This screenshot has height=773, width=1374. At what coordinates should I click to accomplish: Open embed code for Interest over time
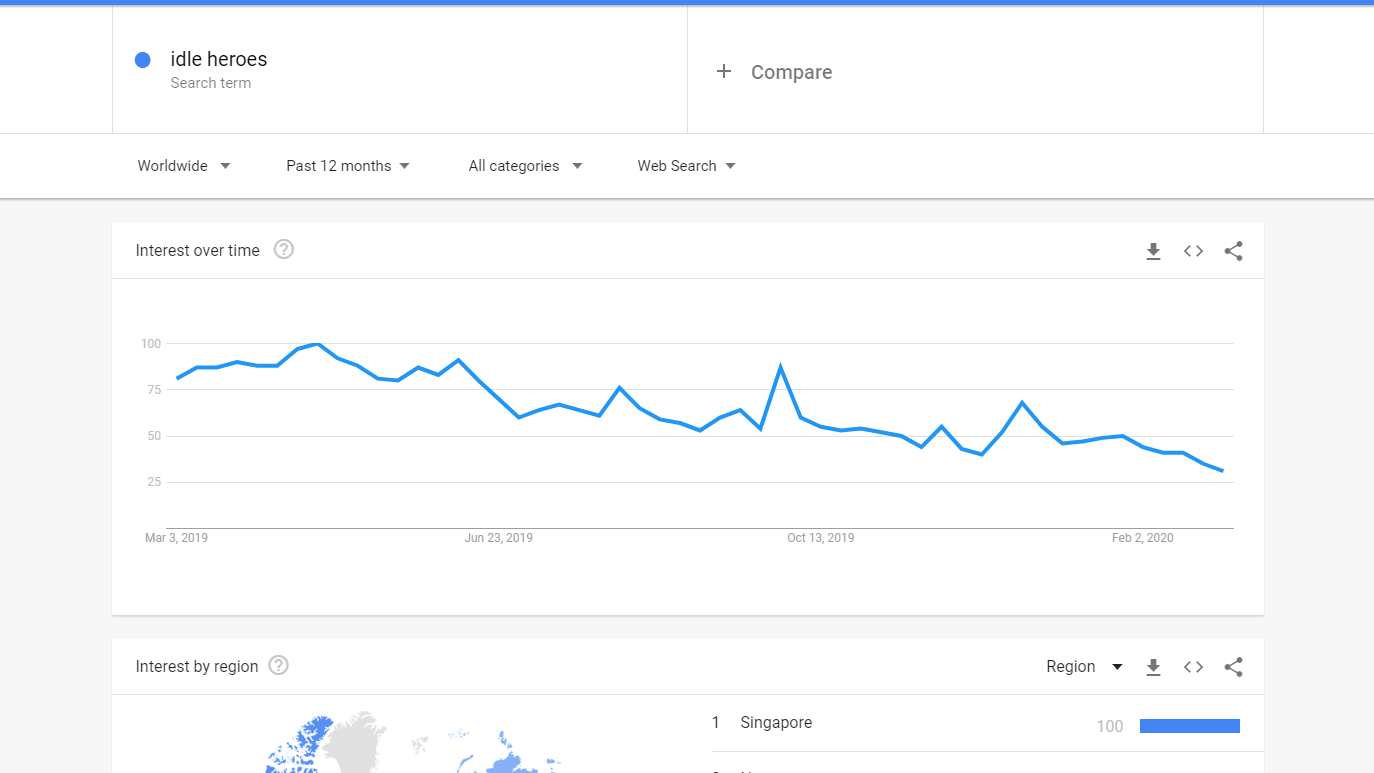[x=1193, y=251]
